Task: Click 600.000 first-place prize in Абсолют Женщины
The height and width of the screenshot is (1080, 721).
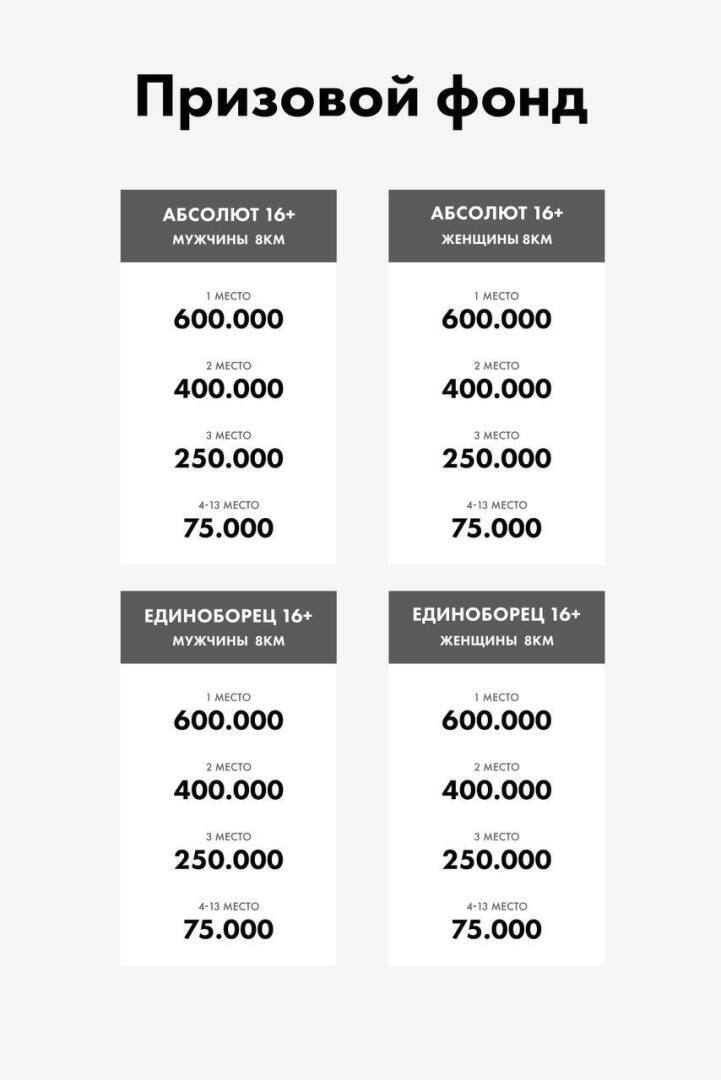Action: [x=496, y=320]
